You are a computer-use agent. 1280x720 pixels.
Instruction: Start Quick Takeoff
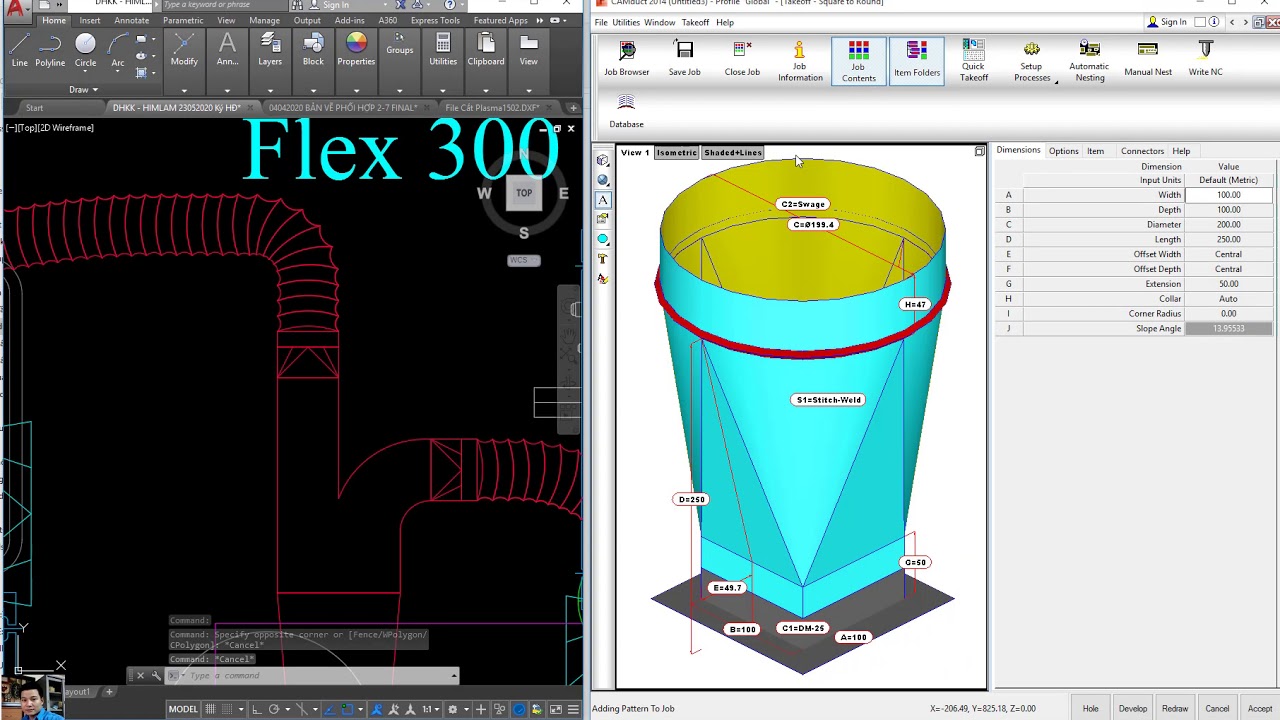[x=974, y=61]
